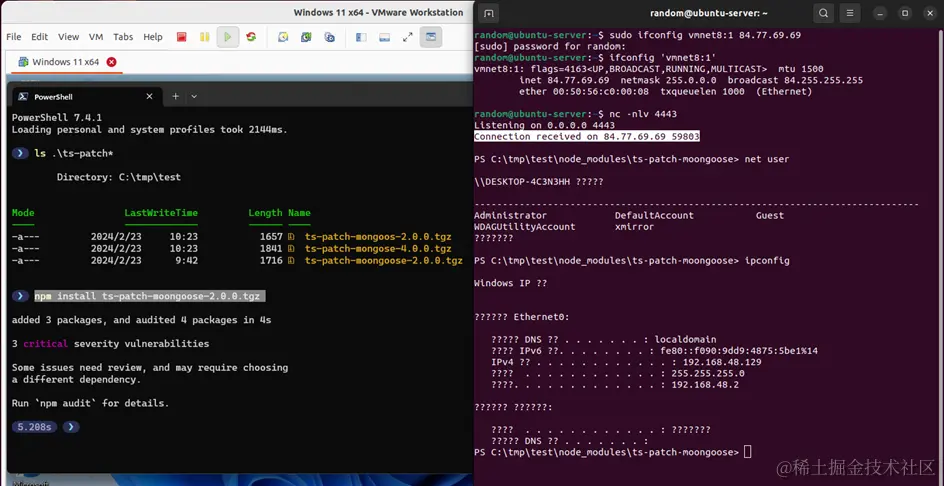The height and width of the screenshot is (486, 944).
Task: Close the Ubuntu terminal window
Action: (x=928, y=13)
